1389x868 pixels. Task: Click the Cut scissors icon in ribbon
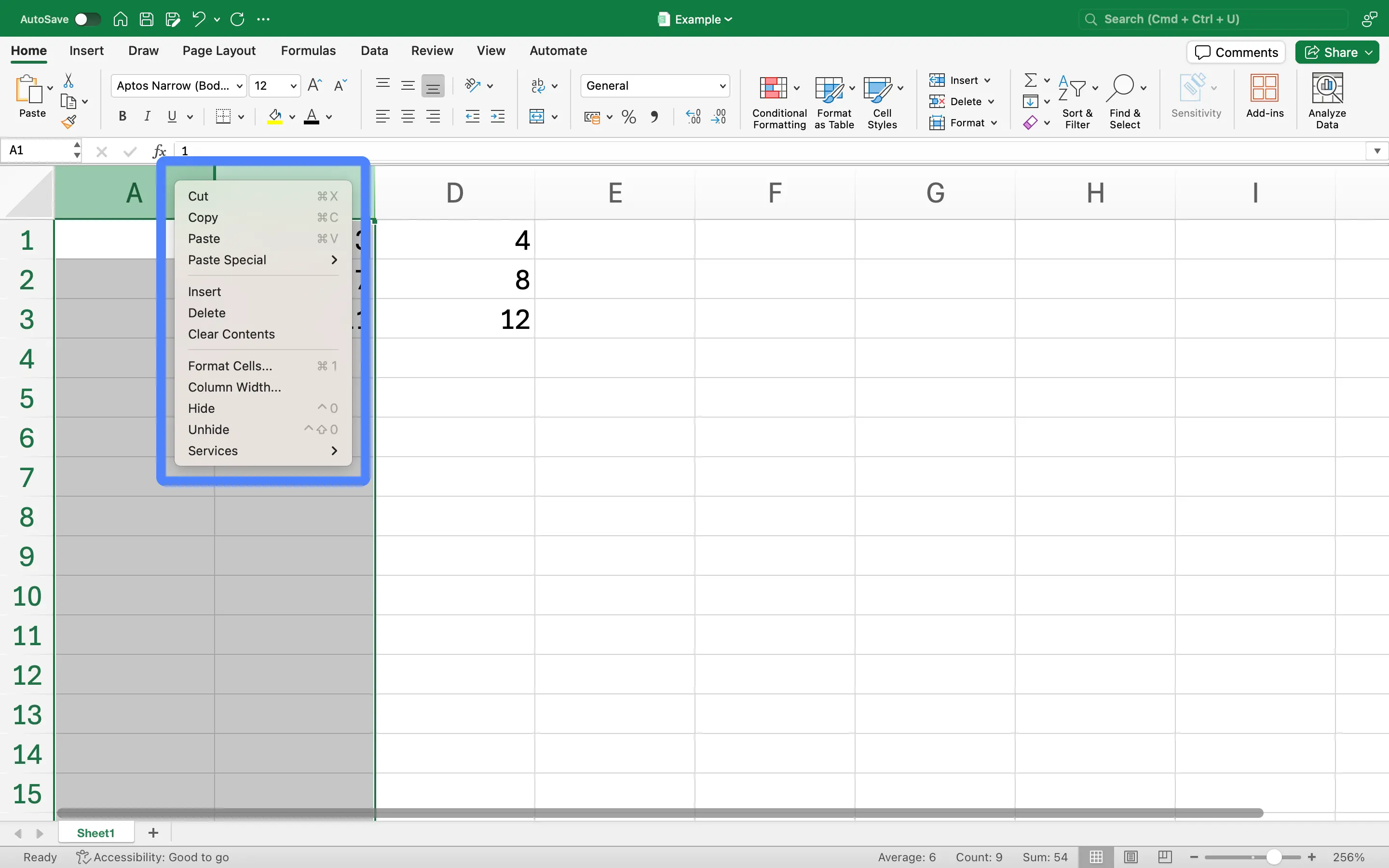pos(68,81)
